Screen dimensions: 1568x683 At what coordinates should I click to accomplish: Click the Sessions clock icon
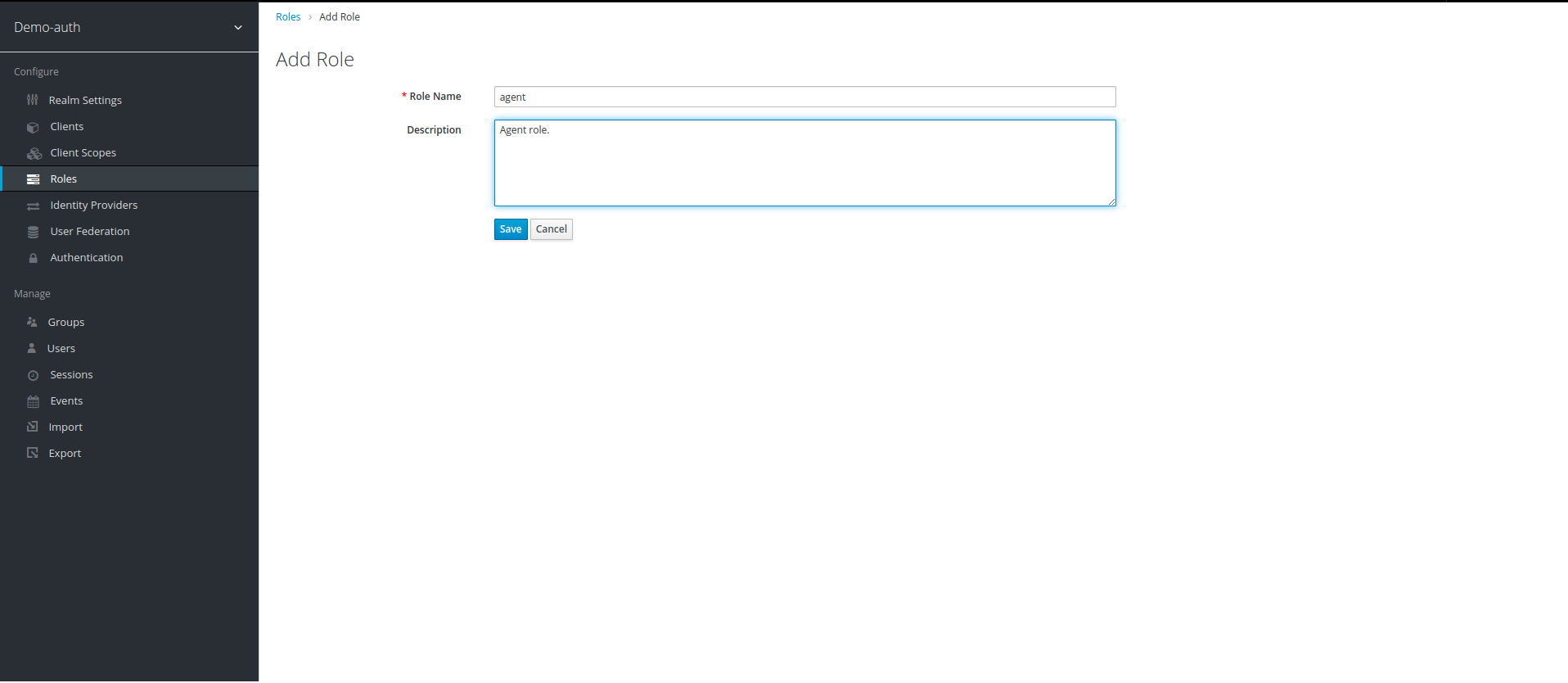(x=33, y=375)
